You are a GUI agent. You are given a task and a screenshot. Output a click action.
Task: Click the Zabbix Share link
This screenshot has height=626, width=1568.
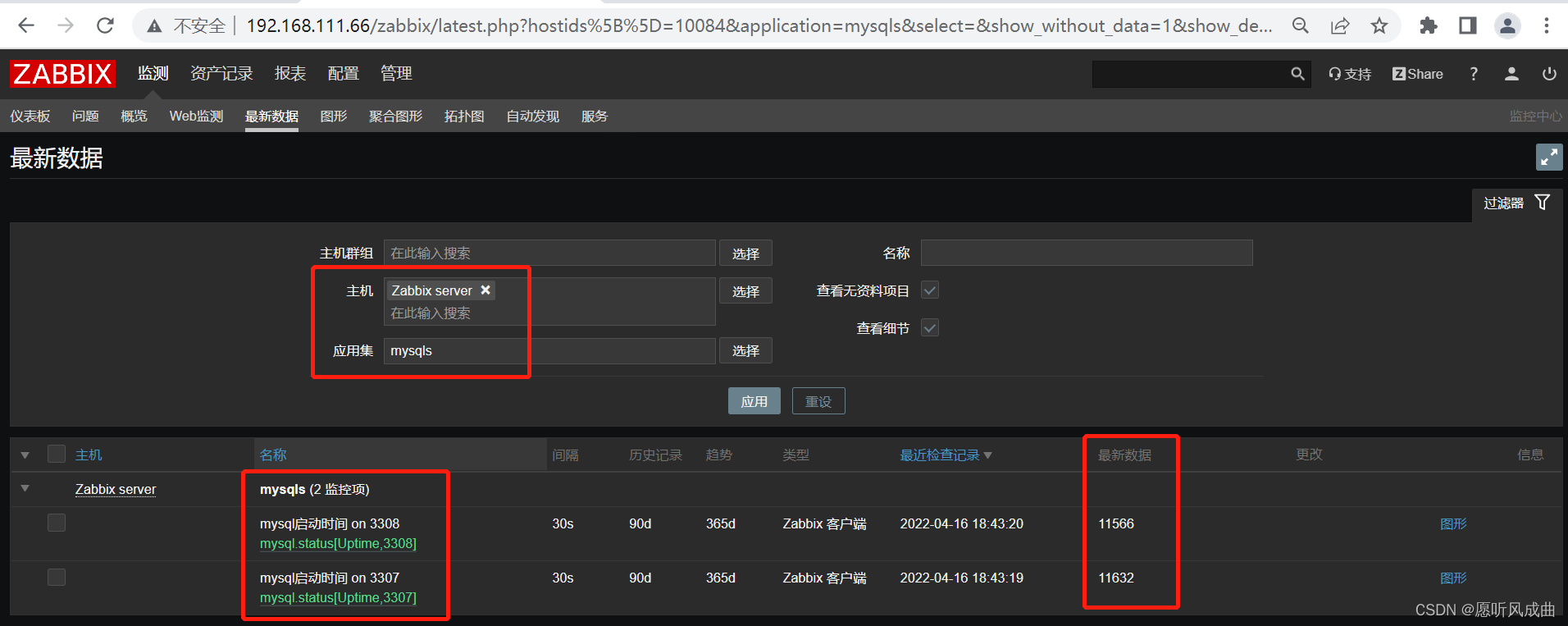[x=1418, y=74]
